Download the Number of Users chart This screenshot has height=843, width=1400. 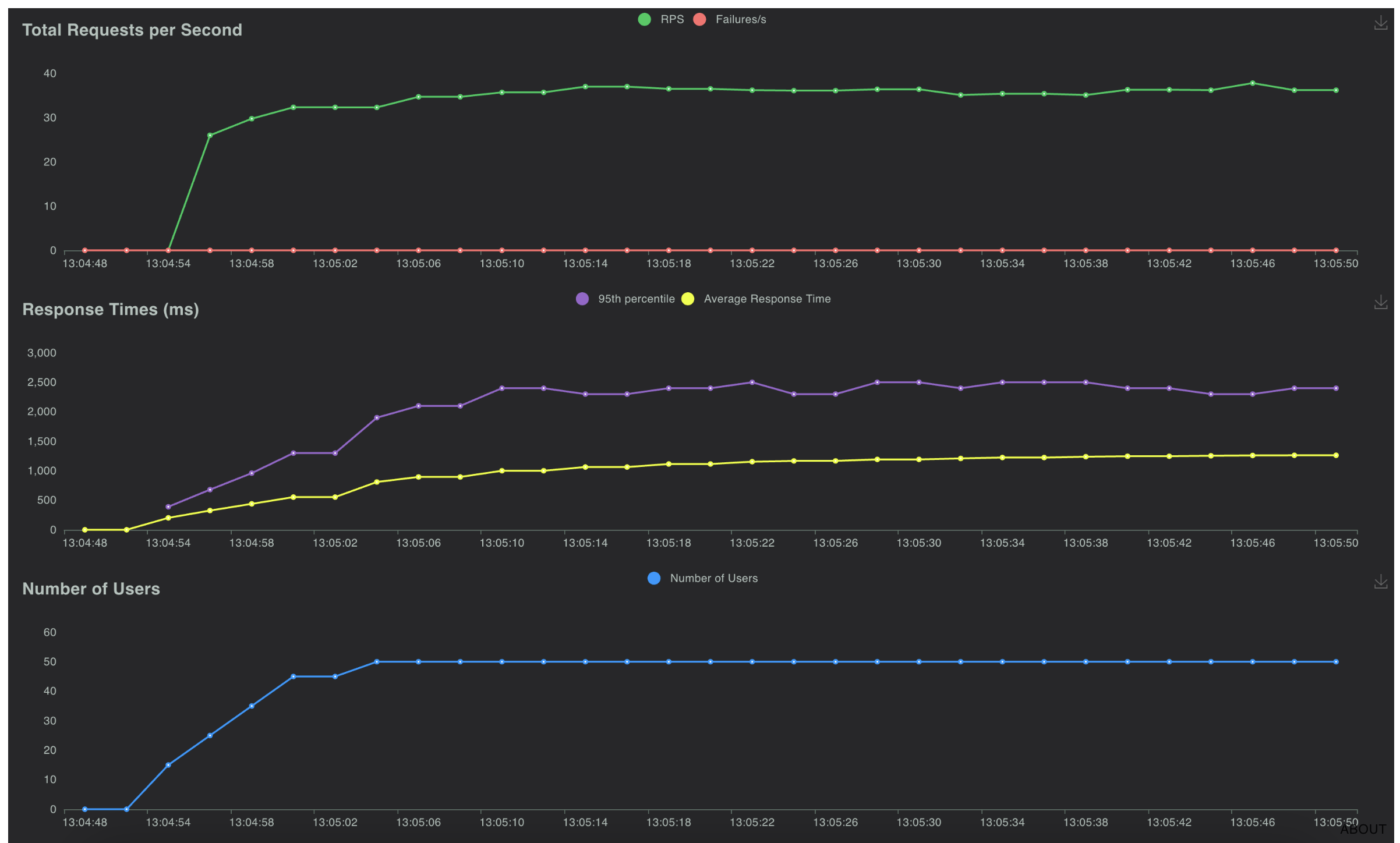point(1380,582)
